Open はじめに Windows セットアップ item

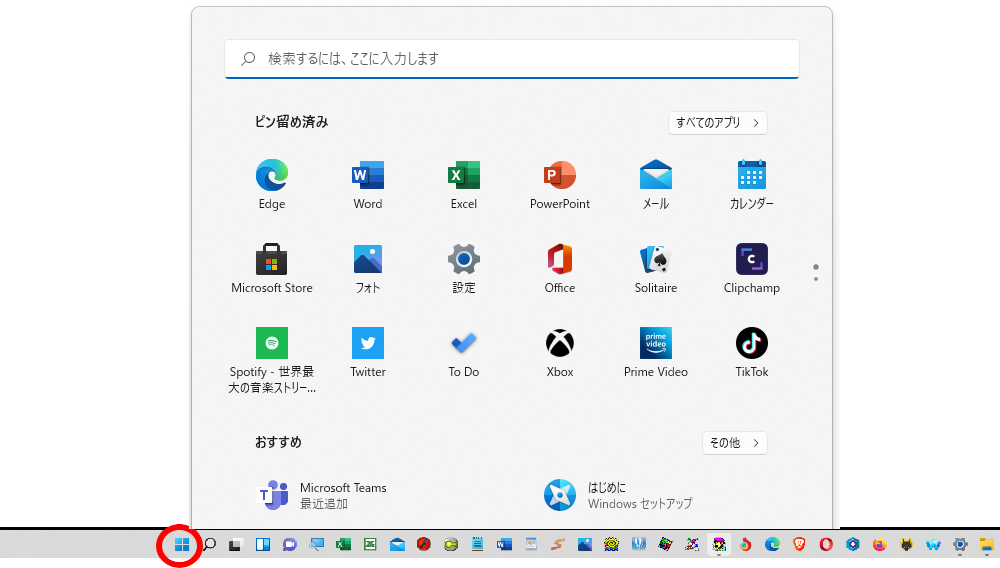tap(618, 495)
